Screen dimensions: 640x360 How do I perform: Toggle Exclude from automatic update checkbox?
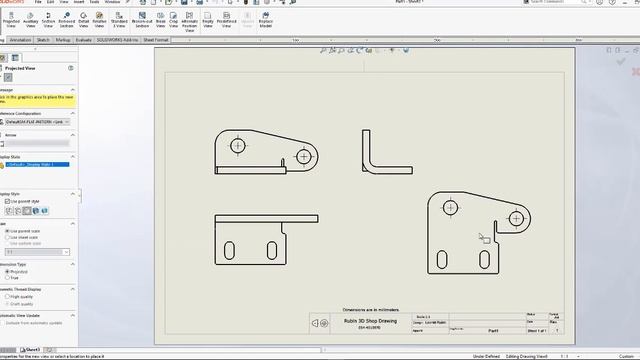(2, 323)
